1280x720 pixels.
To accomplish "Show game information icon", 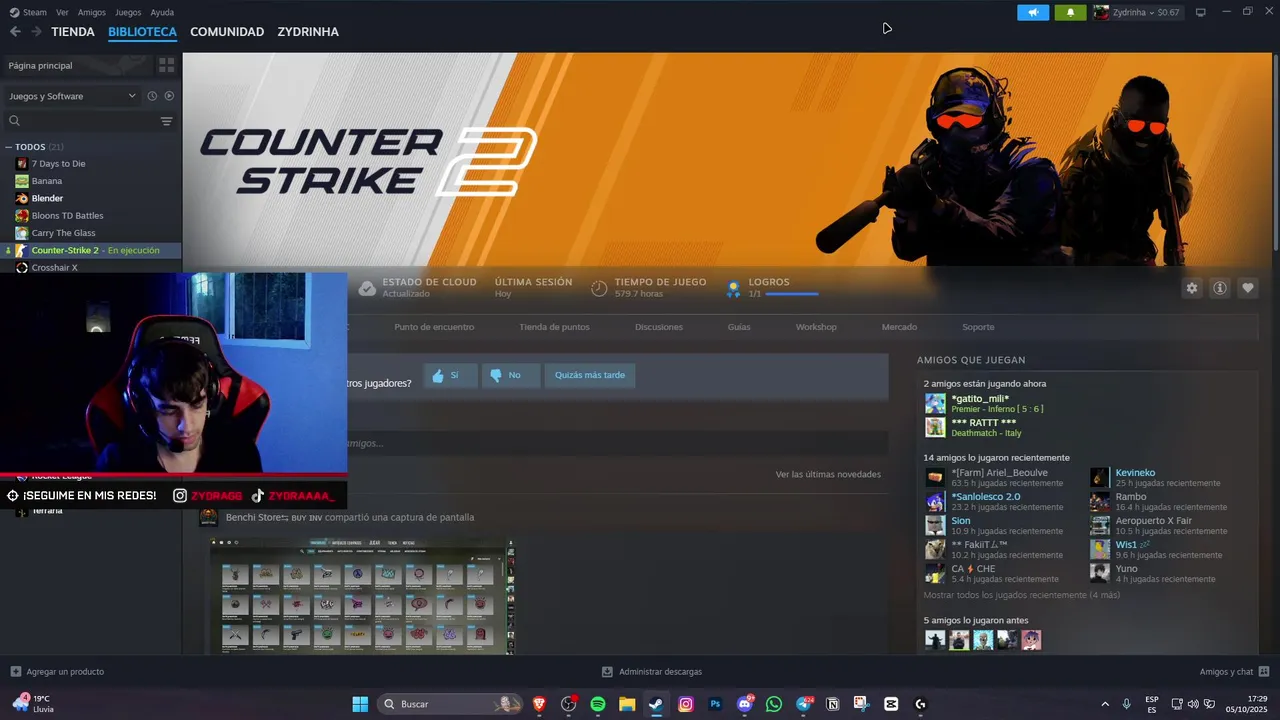I will 1220,288.
